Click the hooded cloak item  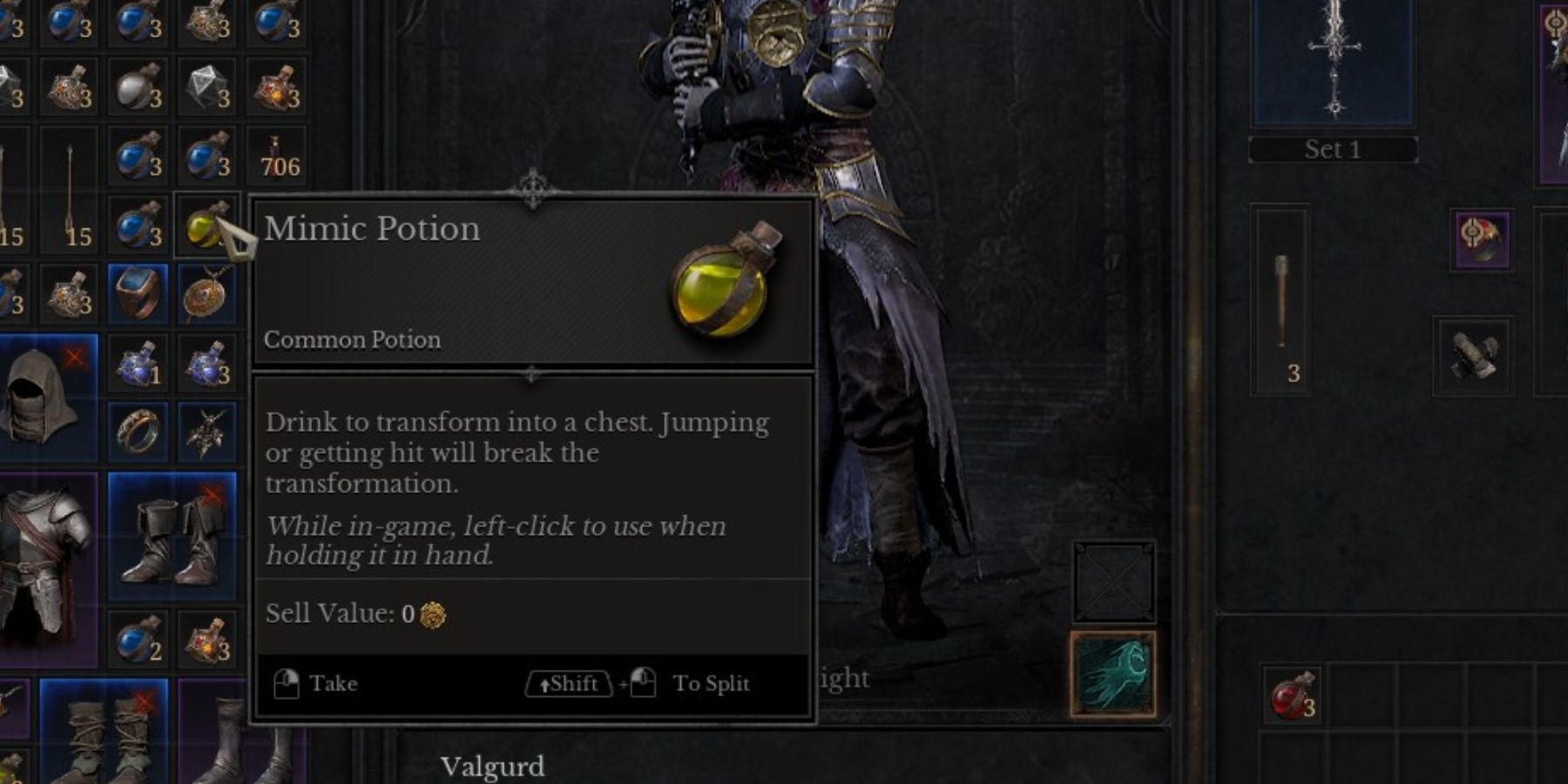click(45, 396)
